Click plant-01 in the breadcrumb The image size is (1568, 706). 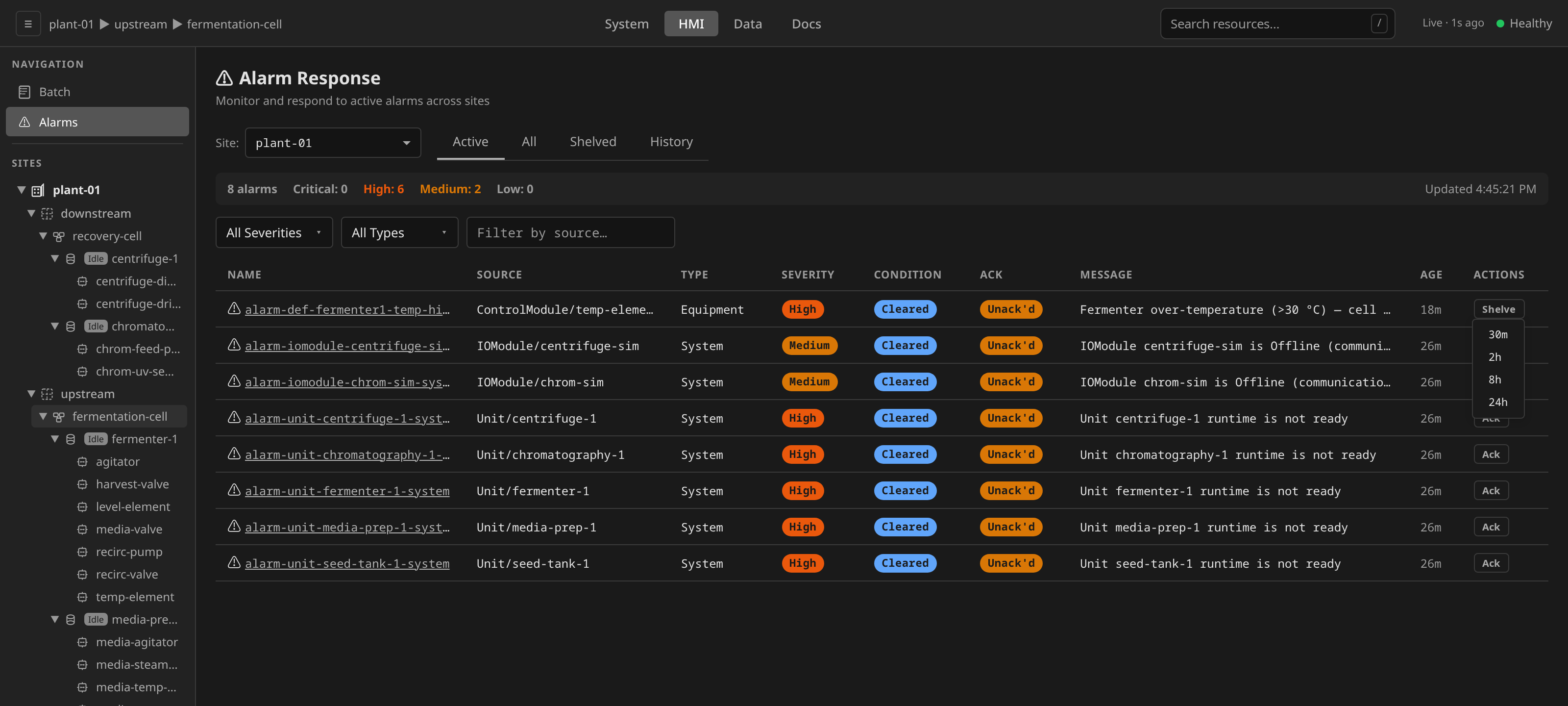click(71, 24)
